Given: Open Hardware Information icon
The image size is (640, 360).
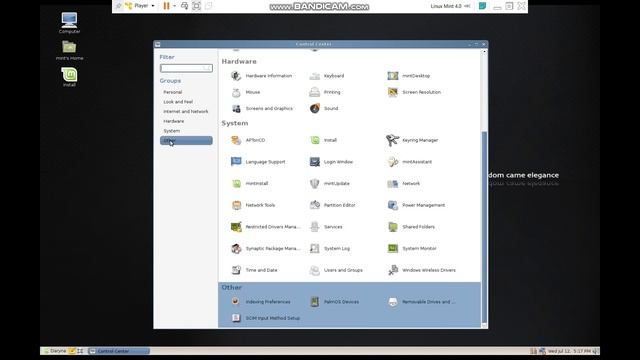Looking at the screenshot, I should coord(236,76).
